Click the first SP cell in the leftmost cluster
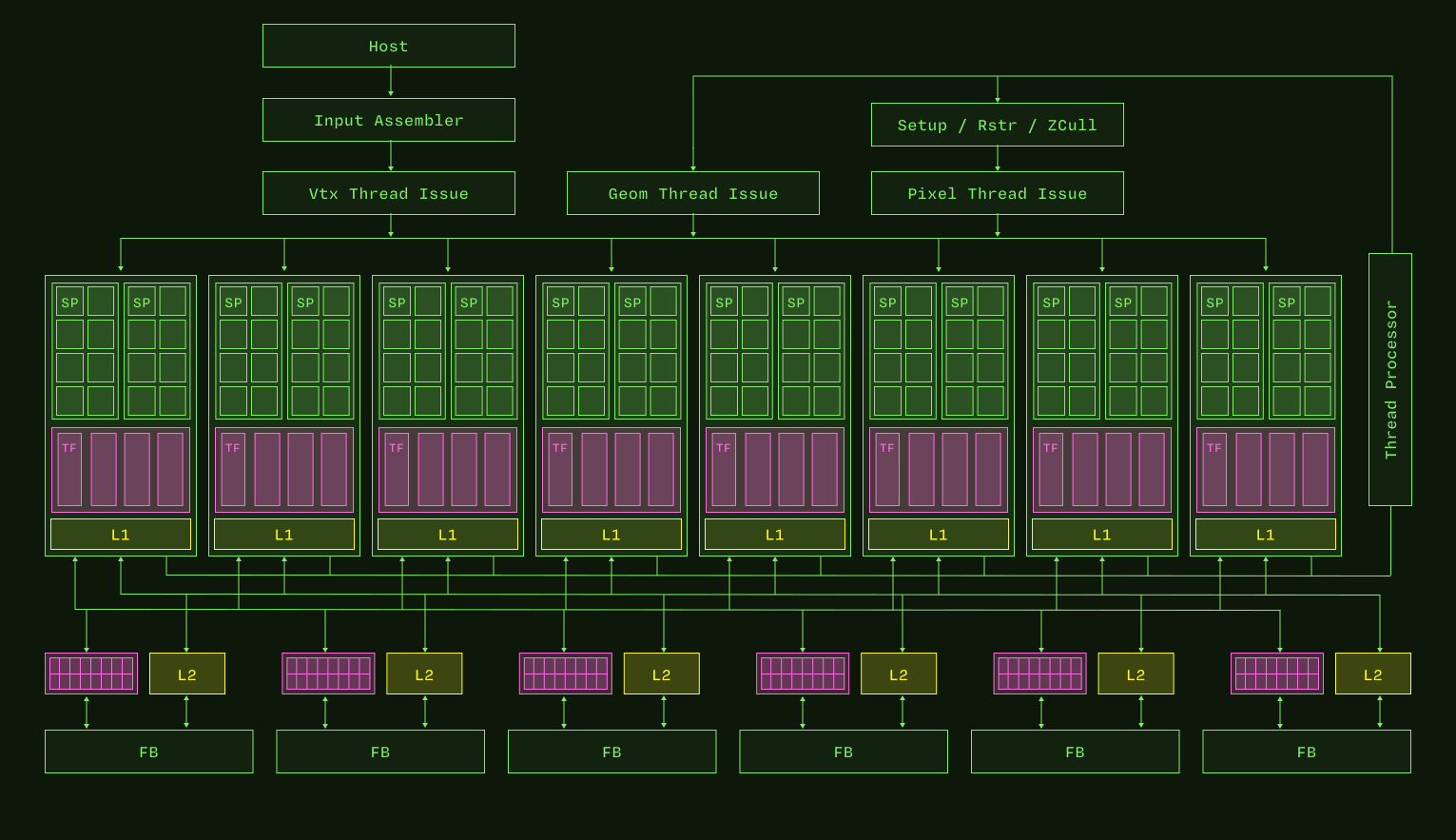 click(x=69, y=302)
